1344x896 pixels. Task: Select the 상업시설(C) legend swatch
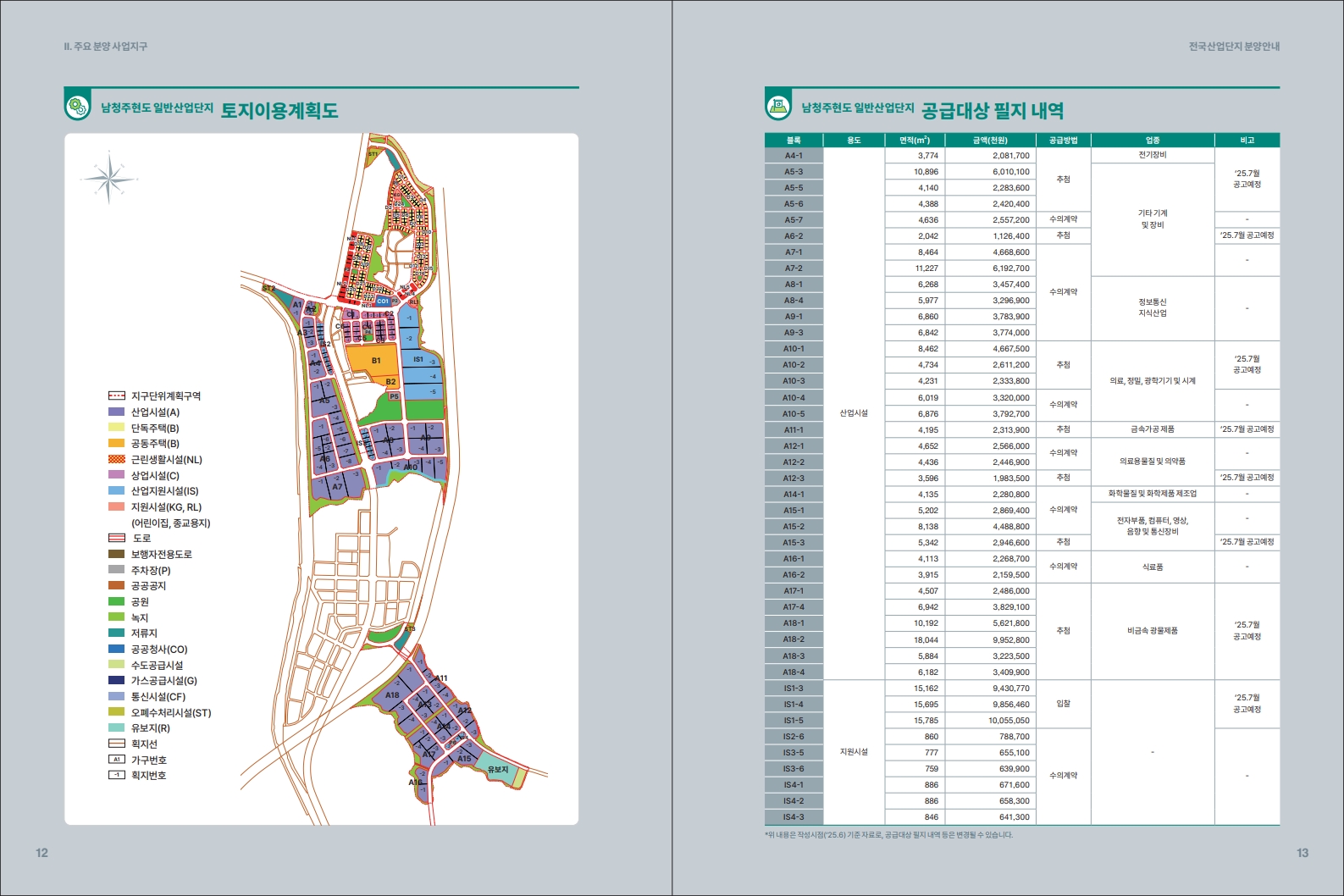tap(117, 475)
